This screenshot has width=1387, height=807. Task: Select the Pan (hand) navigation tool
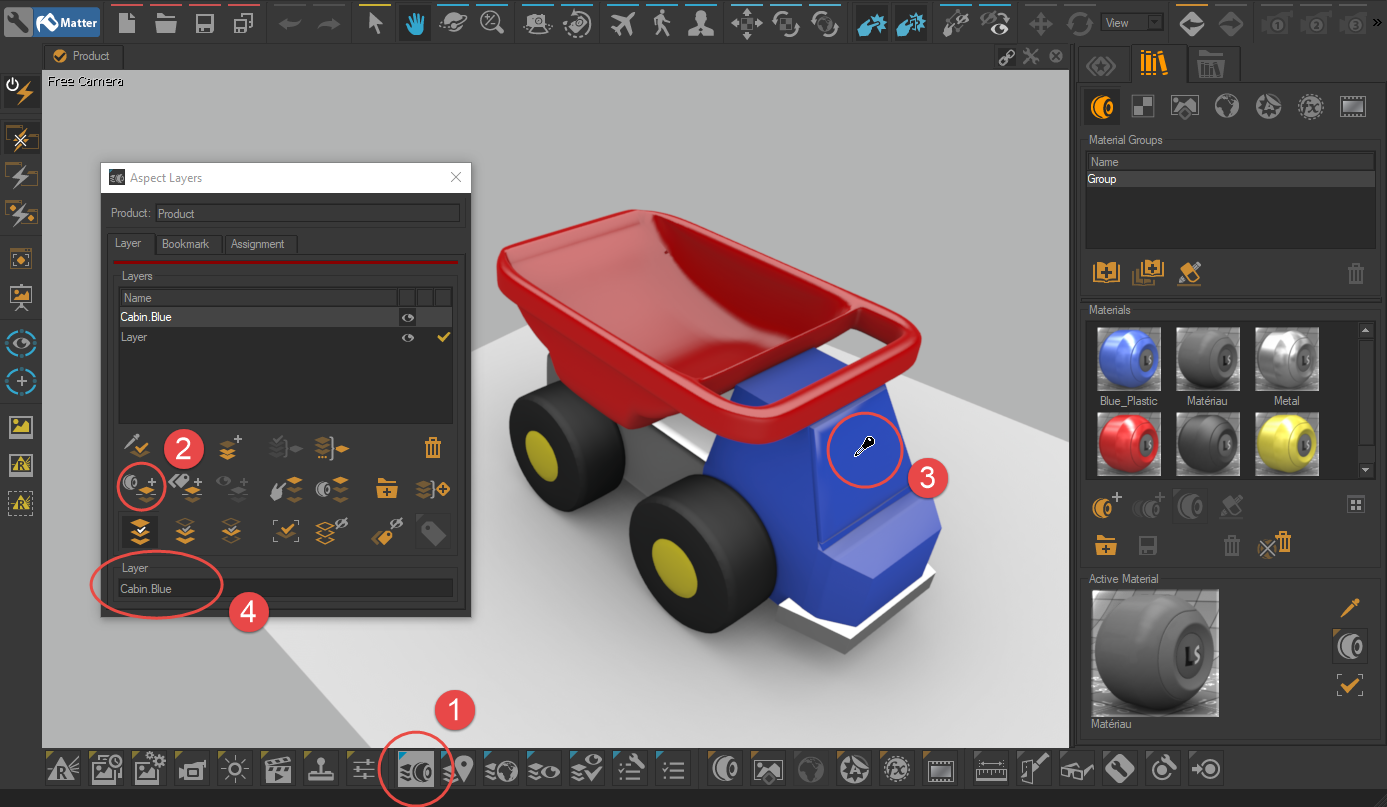pos(413,22)
